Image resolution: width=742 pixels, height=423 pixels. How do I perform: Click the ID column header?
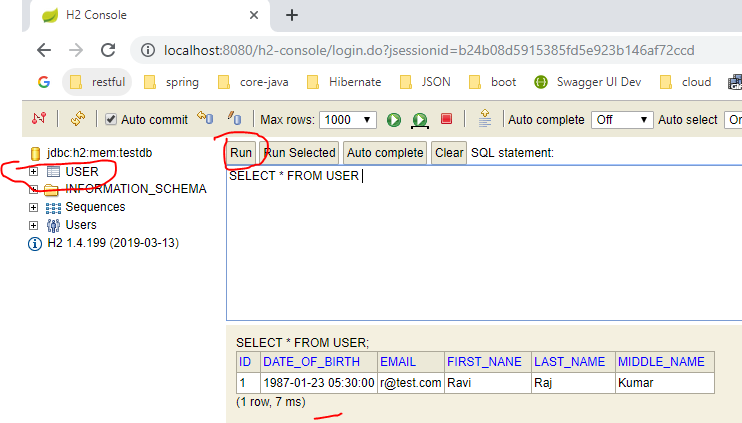248,362
